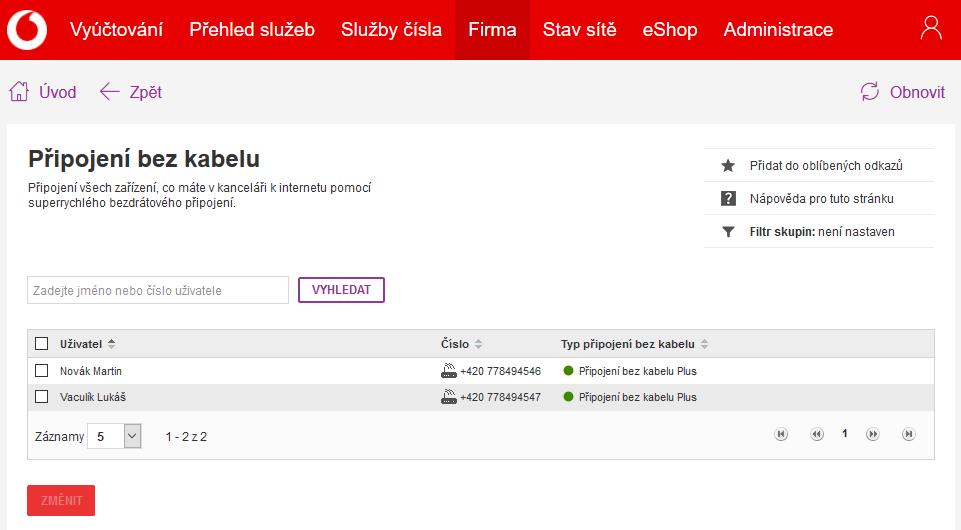Viewport: 961px width, 530px height.
Task: Open the Administrace menu
Action: pyautogui.click(x=778, y=29)
